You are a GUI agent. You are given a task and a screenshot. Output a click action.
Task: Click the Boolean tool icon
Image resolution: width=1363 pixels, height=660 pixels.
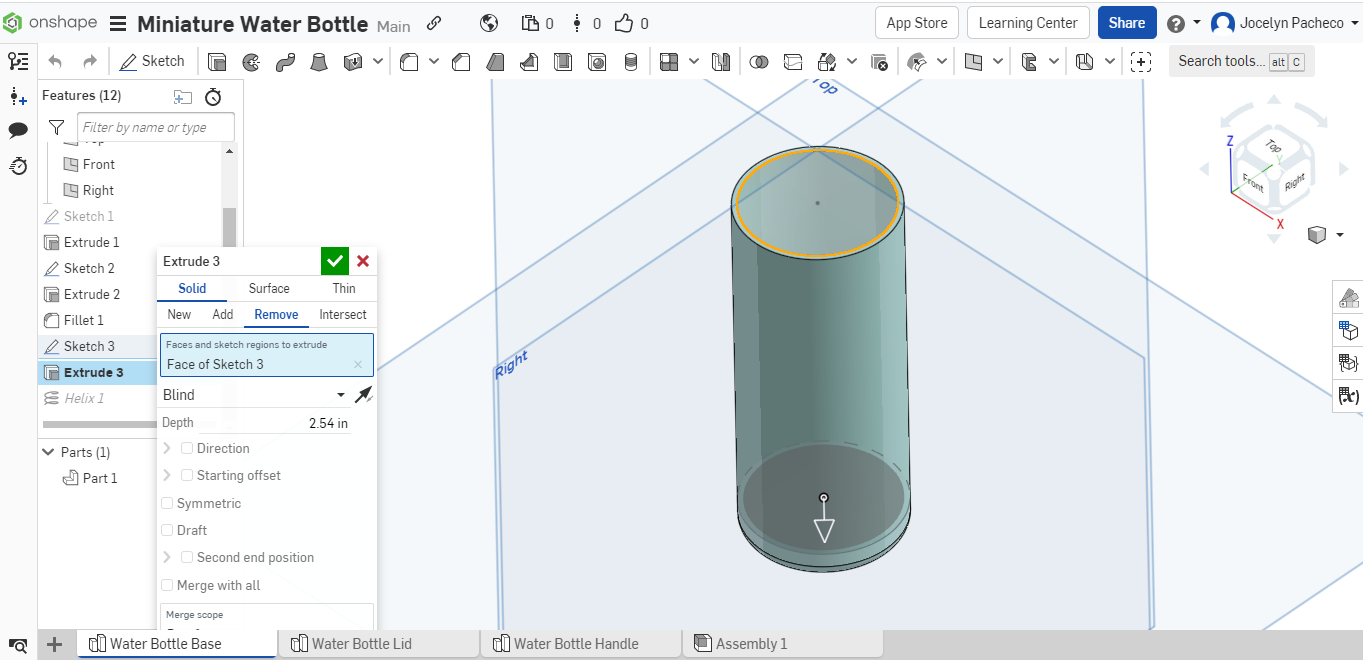pos(759,62)
